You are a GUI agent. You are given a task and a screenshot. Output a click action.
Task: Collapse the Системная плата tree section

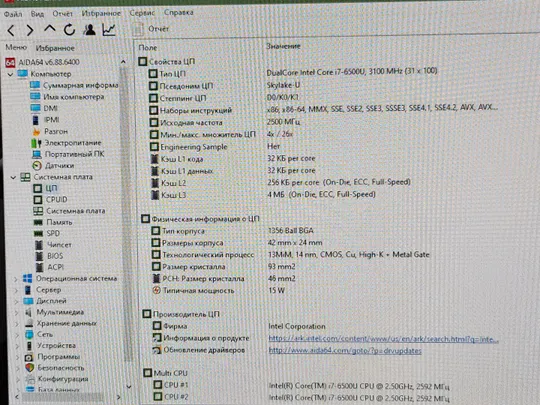point(13,177)
